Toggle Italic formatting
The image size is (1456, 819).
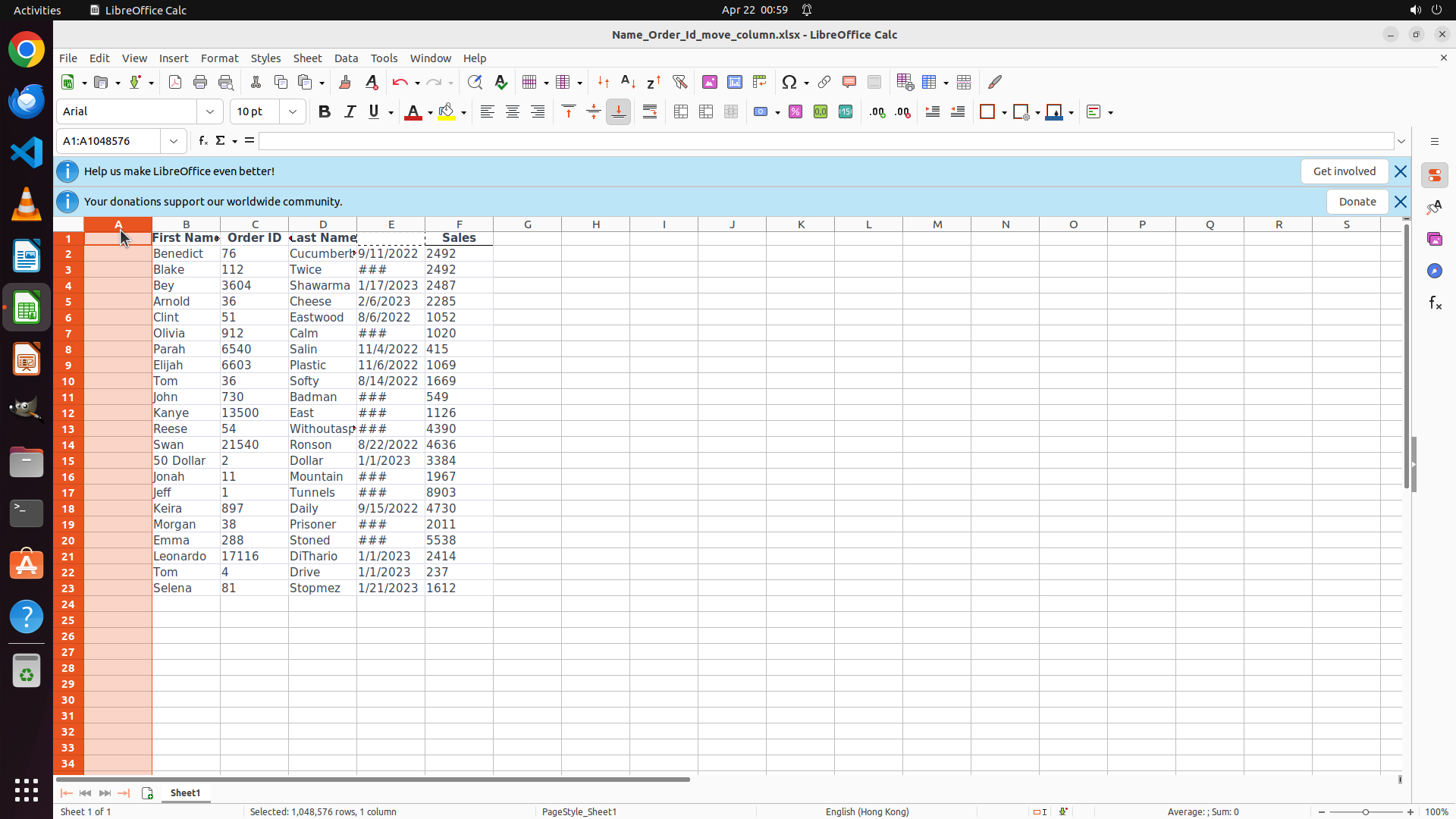click(x=350, y=112)
